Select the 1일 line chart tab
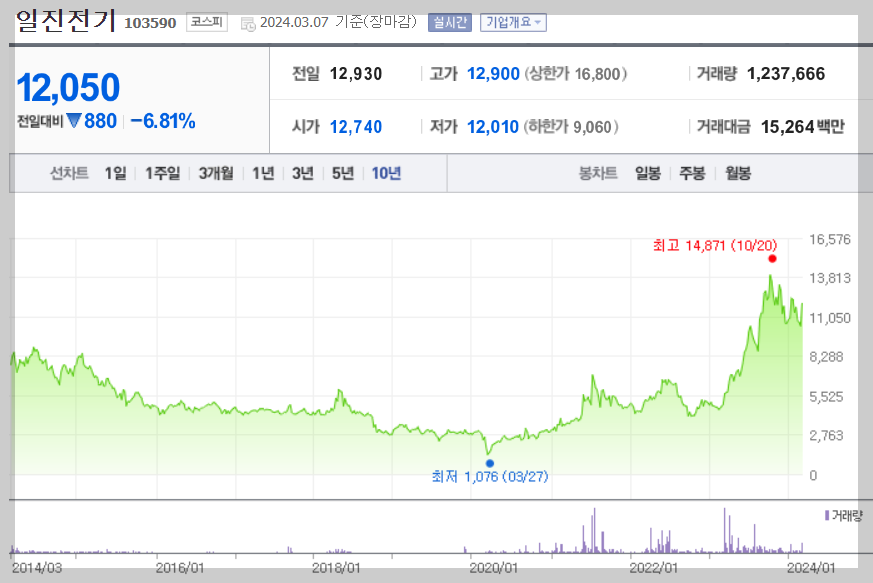The width and height of the screenshot is (873, 583). [116, 173]
